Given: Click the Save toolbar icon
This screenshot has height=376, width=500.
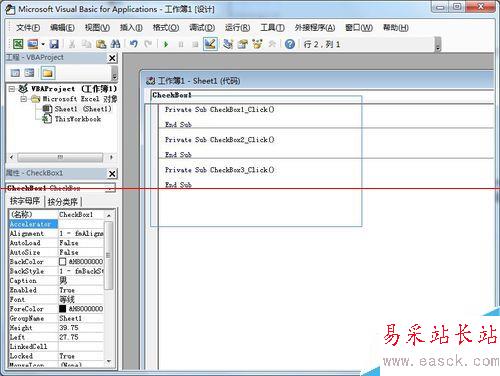Looking at the screenshot, I should coord(54,44).
